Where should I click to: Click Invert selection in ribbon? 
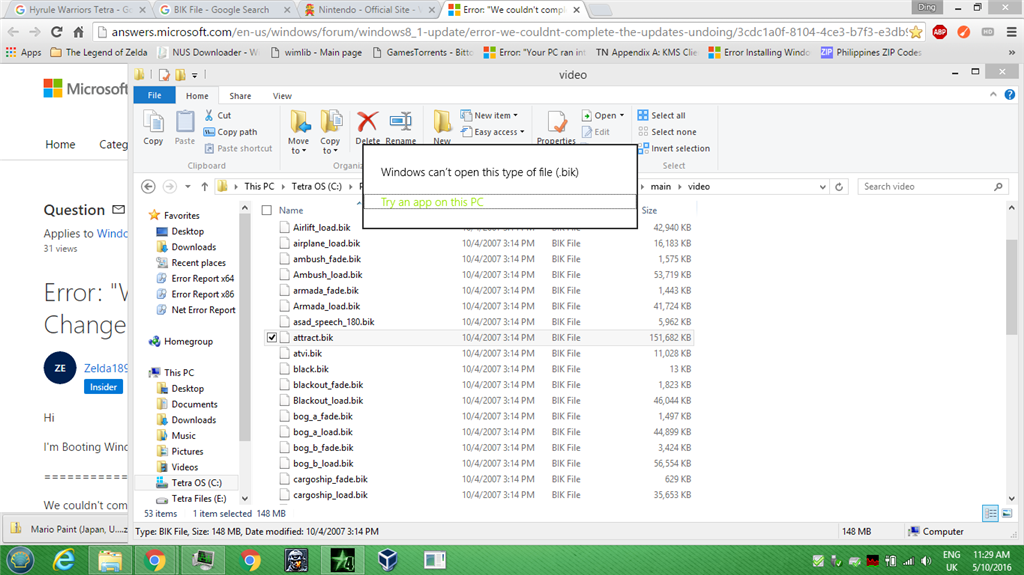pyautogui.click(x=673, y=148)
